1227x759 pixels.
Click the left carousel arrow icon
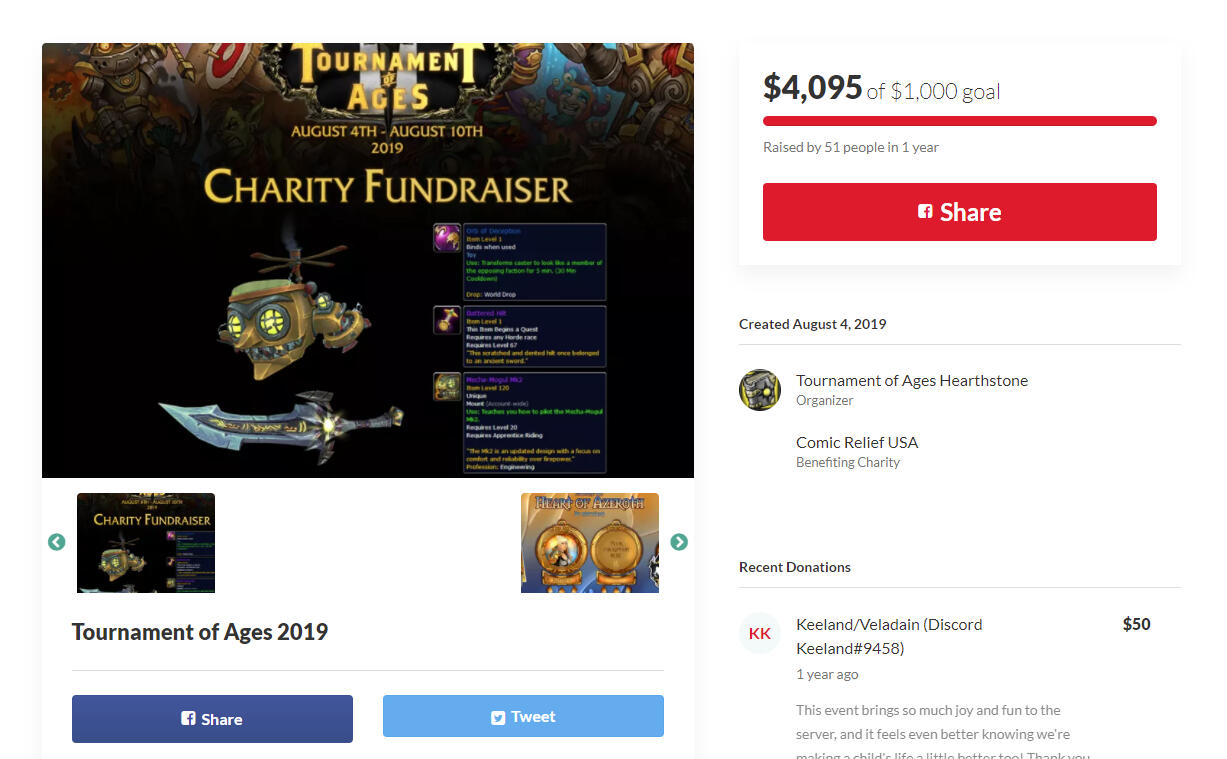56,542
